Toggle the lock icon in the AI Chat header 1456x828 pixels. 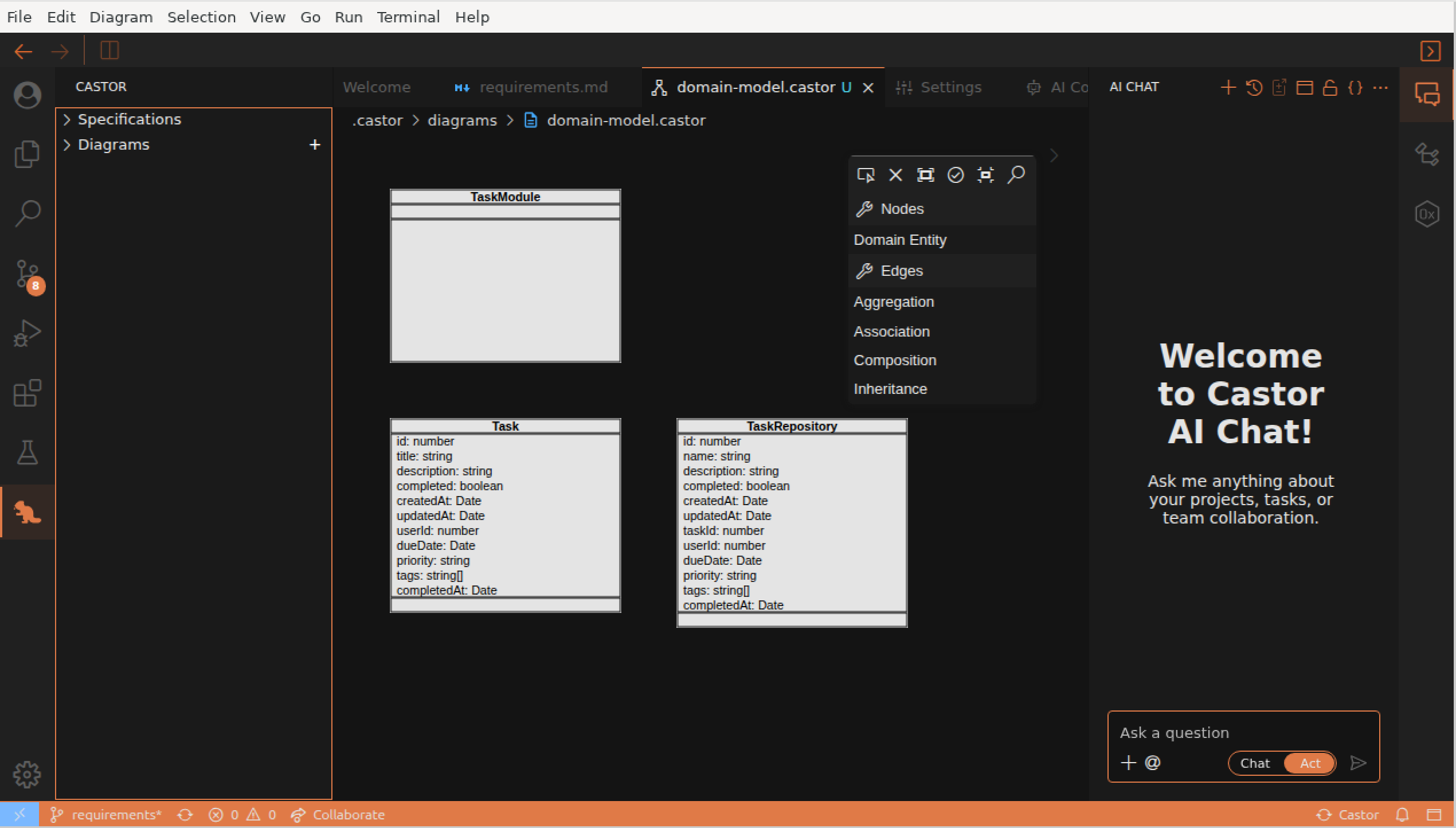click(1330, 87)
